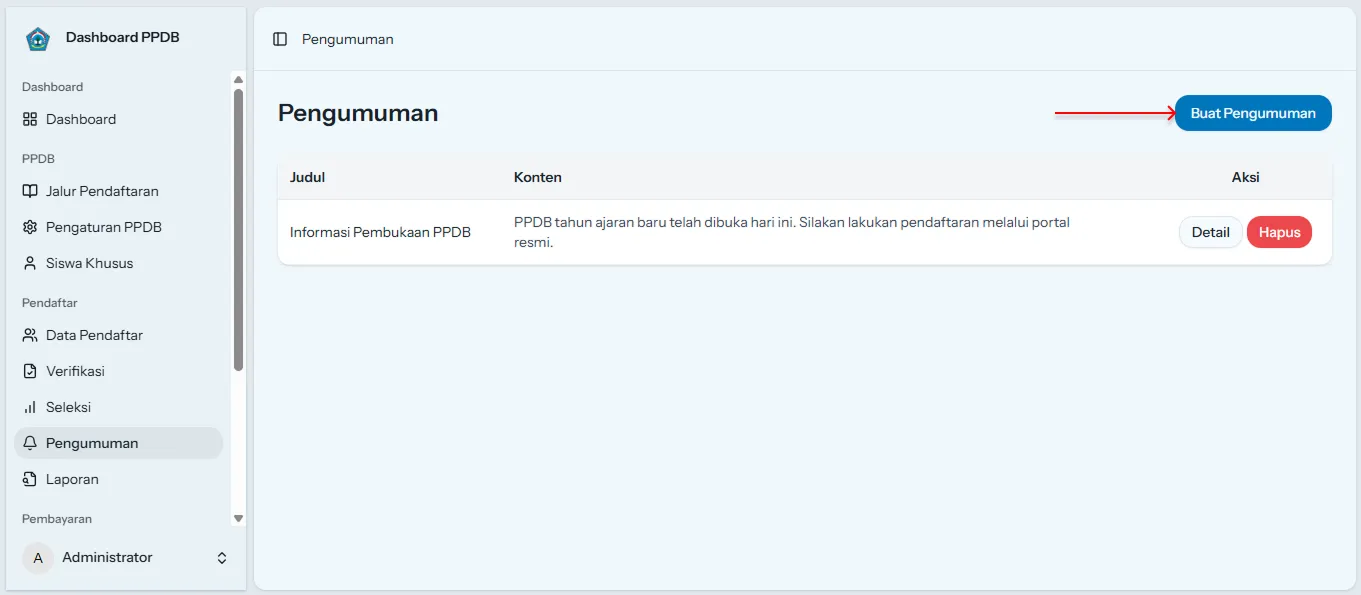Click the Verifikasi file-check icon
This screenshot has width=1361, height=595.
30,371
